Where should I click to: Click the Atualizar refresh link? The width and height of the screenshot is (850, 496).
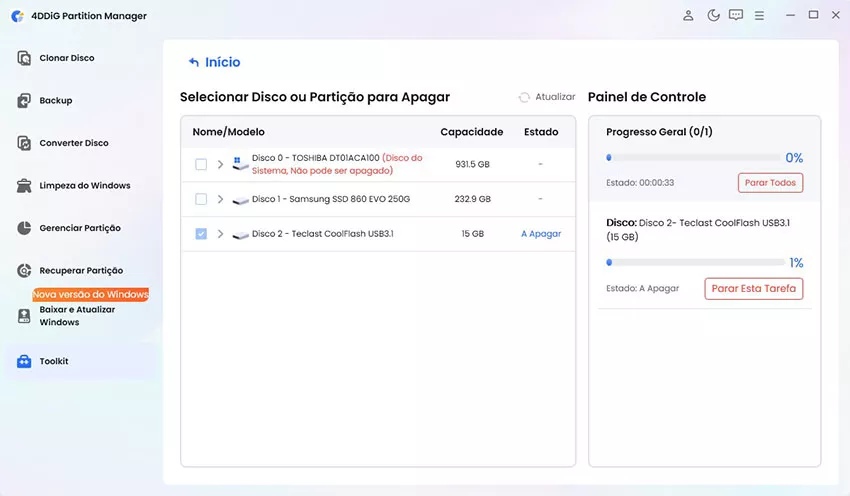tap(555, 96)
